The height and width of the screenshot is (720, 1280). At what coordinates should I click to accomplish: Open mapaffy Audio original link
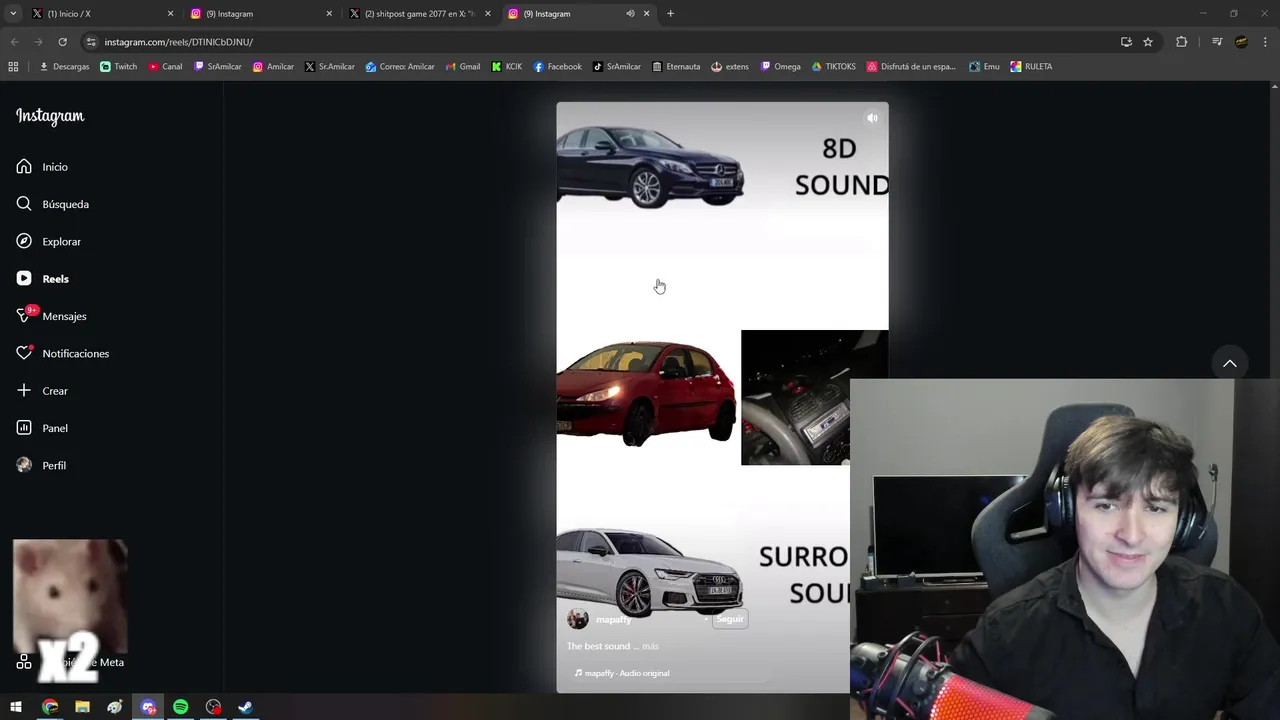(x=622, y=673)
